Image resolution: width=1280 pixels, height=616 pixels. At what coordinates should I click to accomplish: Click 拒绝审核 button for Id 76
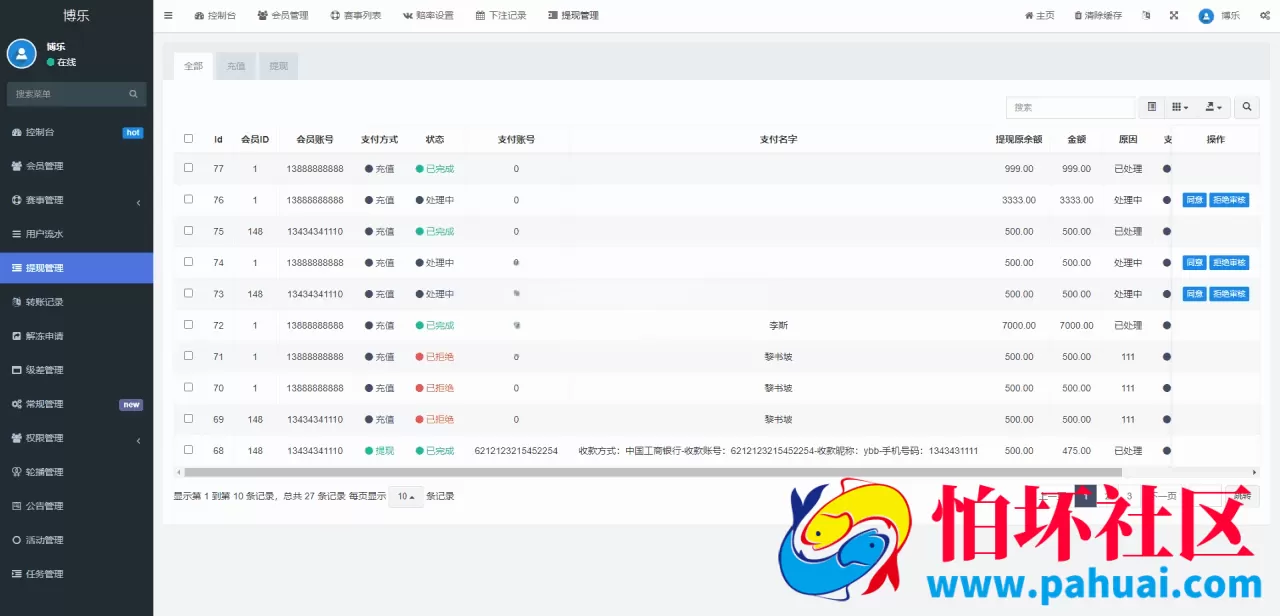click(1229, 200)
